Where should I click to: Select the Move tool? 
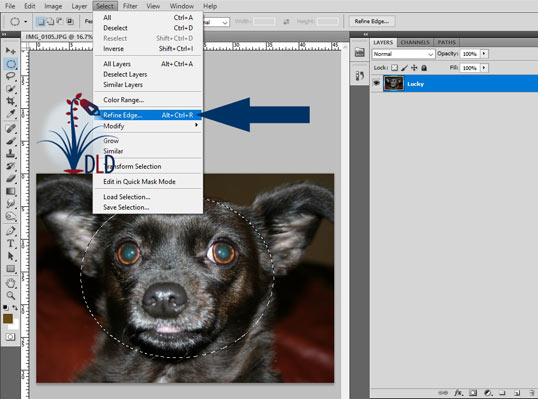coord(11,51)
